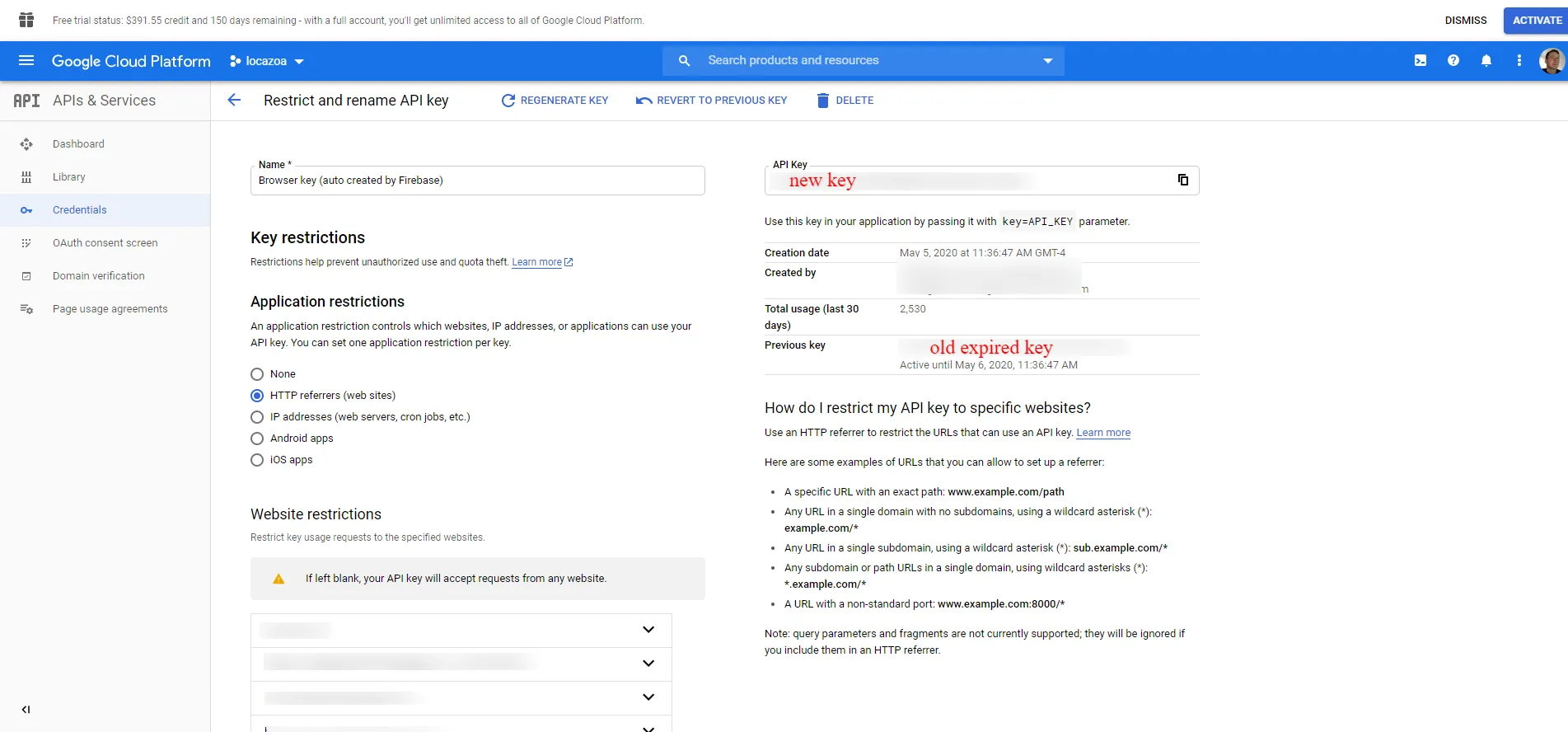Click the API logo in sidebar header

click(x=26, y=101)
